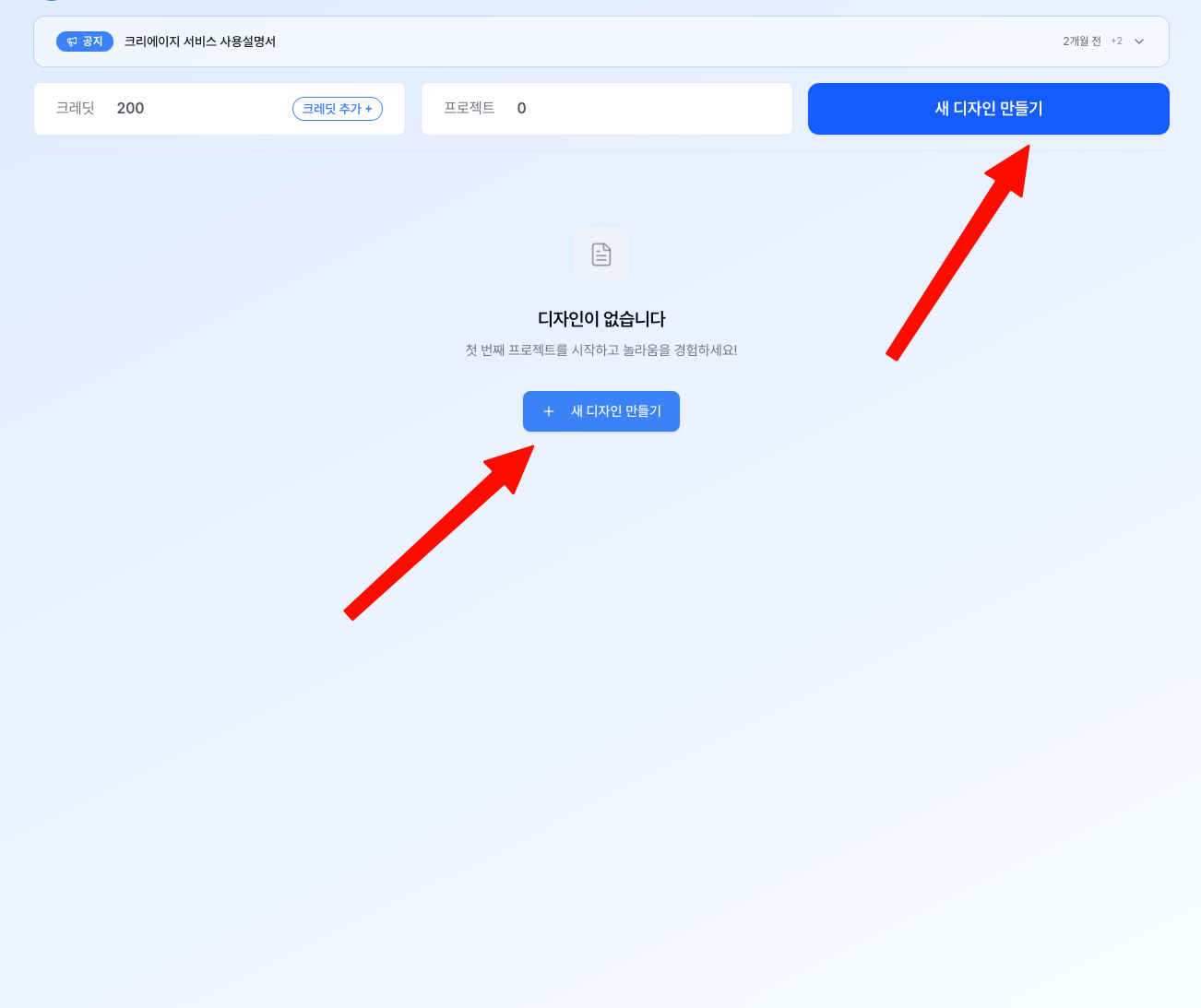This screenshot has height=1008, width=1201.
Task: Open the 크리에이지 서비스 사용설명서 notice
Action: (200, 42)
